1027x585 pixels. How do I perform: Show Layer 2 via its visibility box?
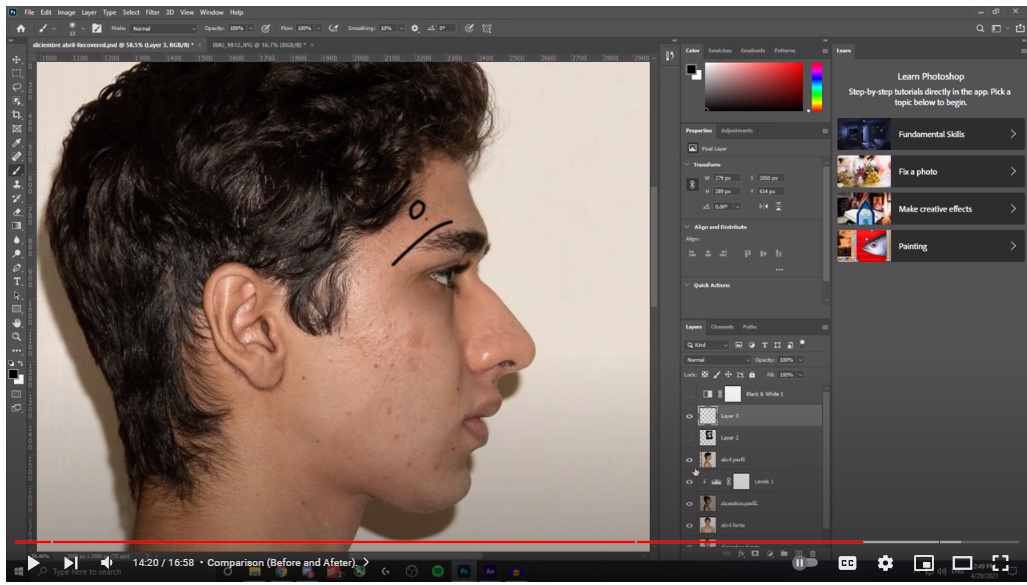[x=689, y=438]
